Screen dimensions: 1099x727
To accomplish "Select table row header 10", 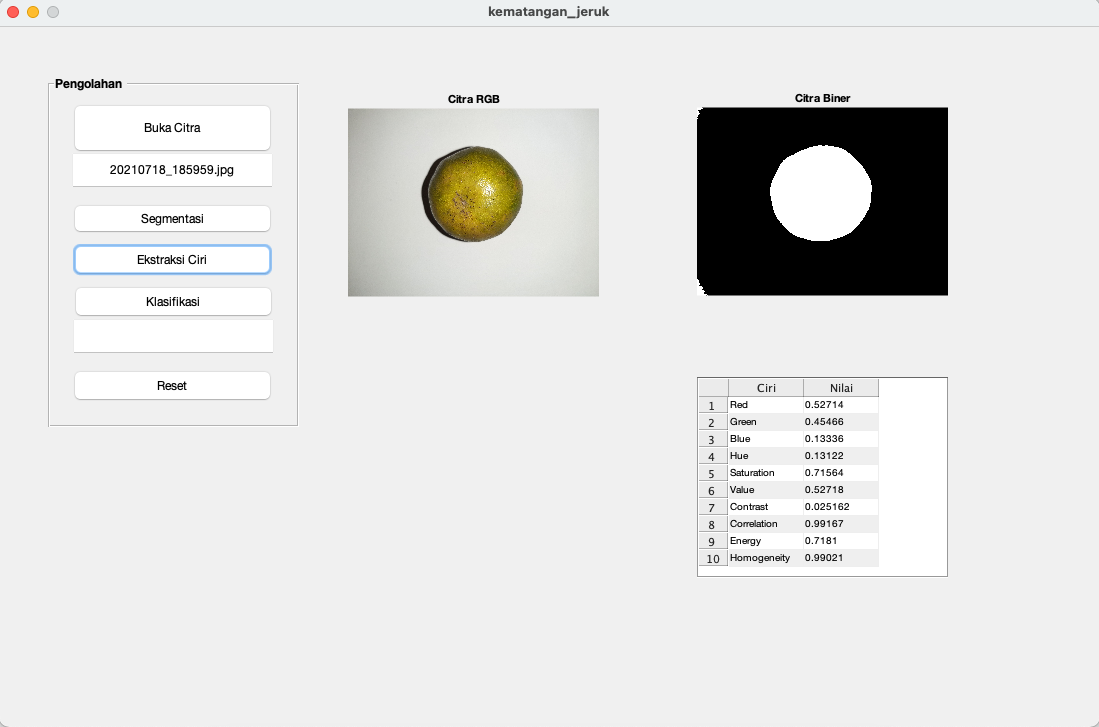I will click(x=713, y=558).
